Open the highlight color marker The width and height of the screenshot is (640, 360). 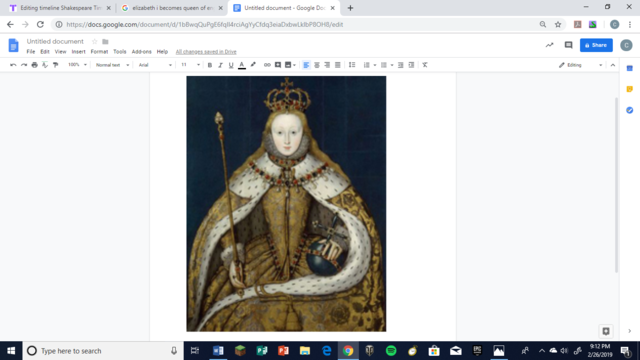pyautogui.click(x=253, y=65)
